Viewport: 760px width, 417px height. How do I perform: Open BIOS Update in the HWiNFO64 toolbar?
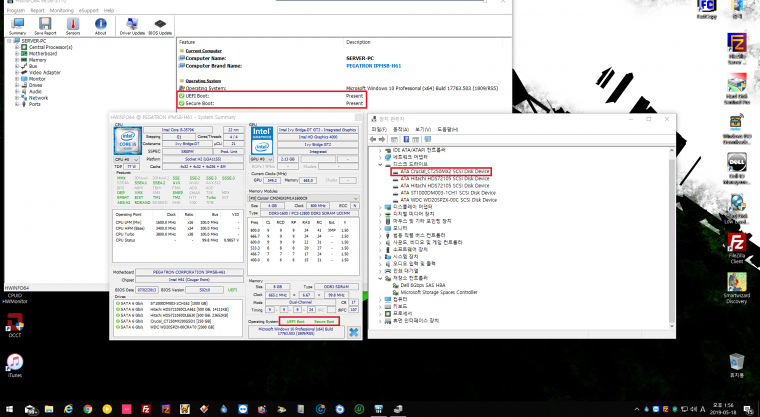click(x=160, y=26)
